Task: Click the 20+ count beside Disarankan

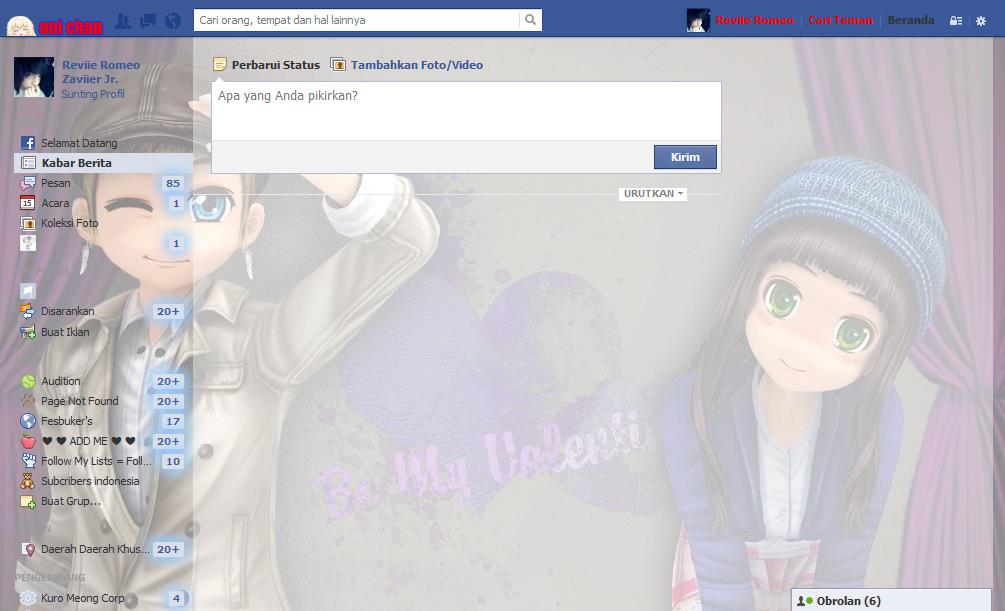Action: click(x=168, y=312)
